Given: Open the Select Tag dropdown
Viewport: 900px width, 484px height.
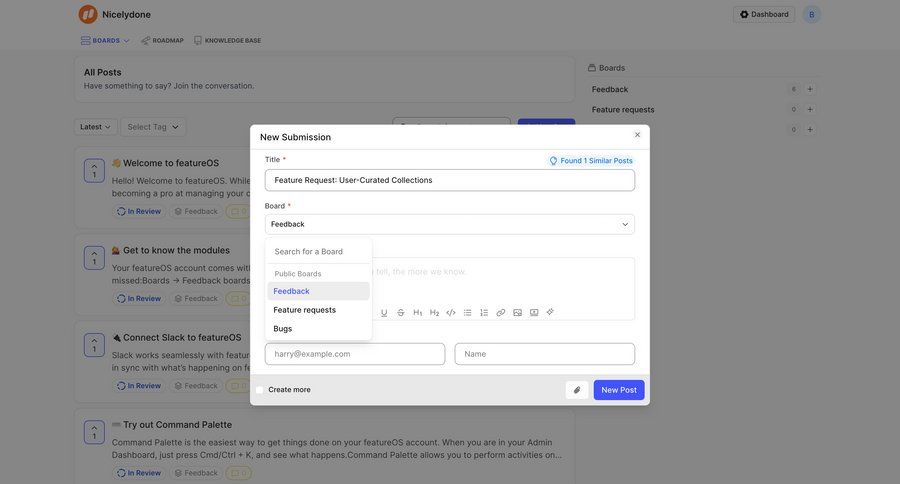Looking at the screenshot, I should coord(153,127).
